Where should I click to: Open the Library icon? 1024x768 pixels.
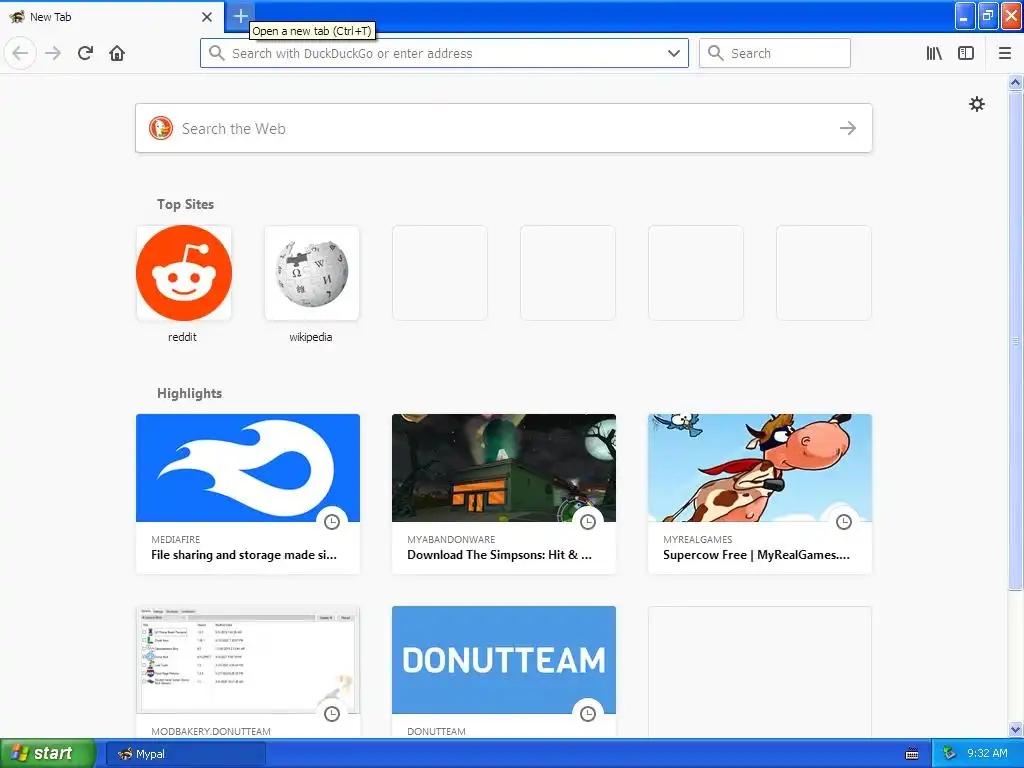934,53
